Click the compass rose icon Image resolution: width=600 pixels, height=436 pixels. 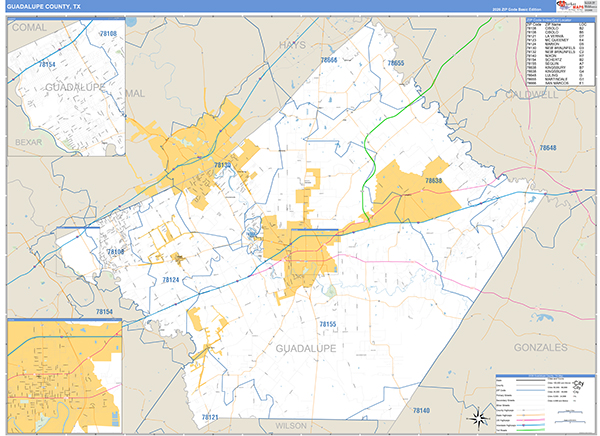click(479, 418)
